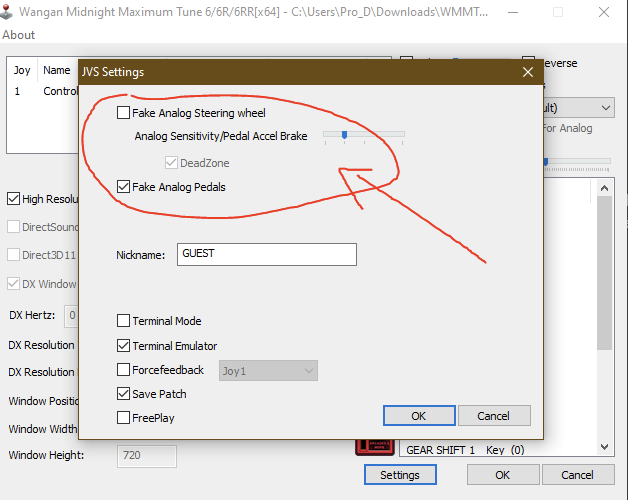The image size is (628, 500).
Task: Click the key list scrollbar thumb
Action: point(604,272)
